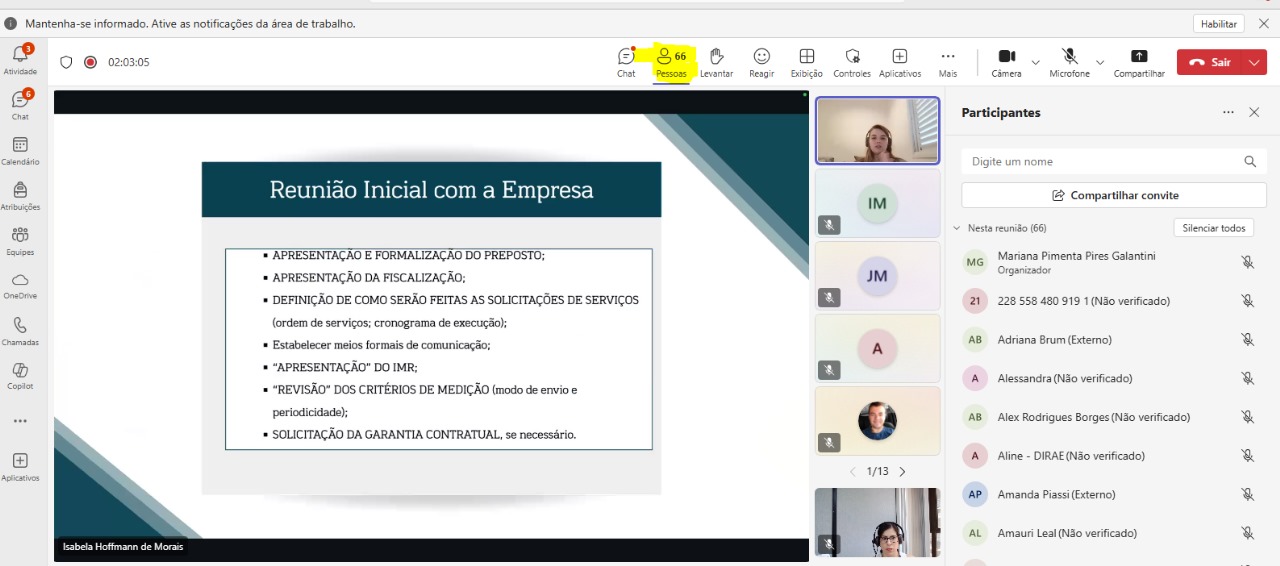The width and height of the screenshot is (1280, 566).
Task: Open the Calendário sidebar icon
Action: point(20,150)
